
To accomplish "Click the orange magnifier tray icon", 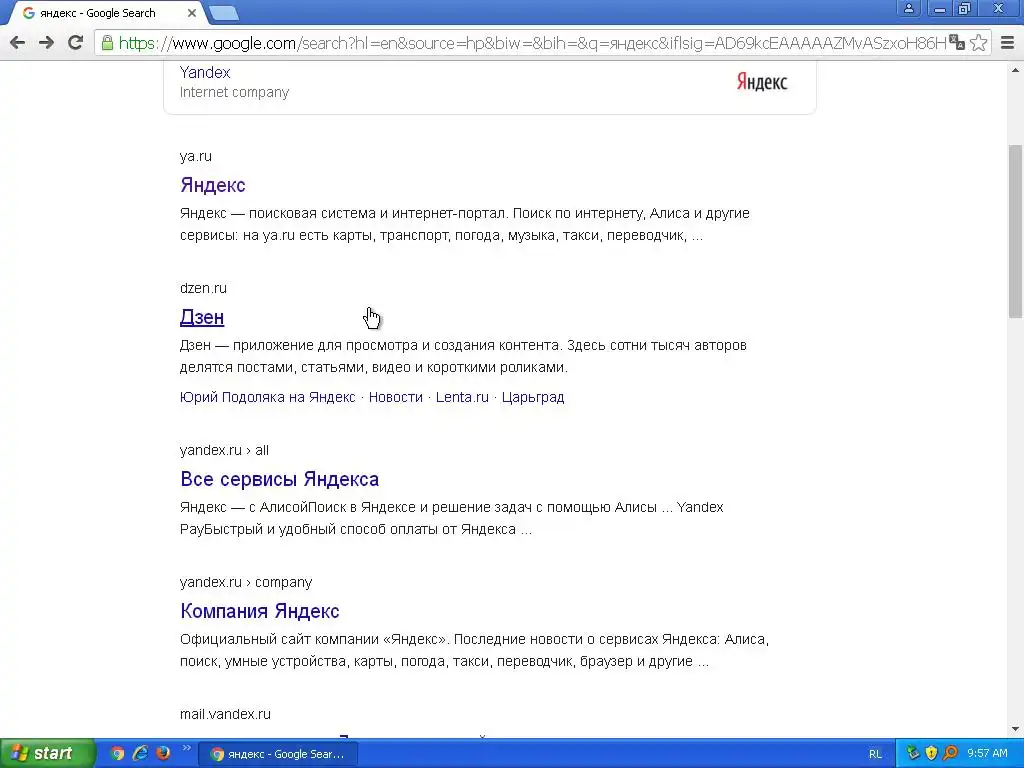I will pyautogui.click(x=950, y=753).
